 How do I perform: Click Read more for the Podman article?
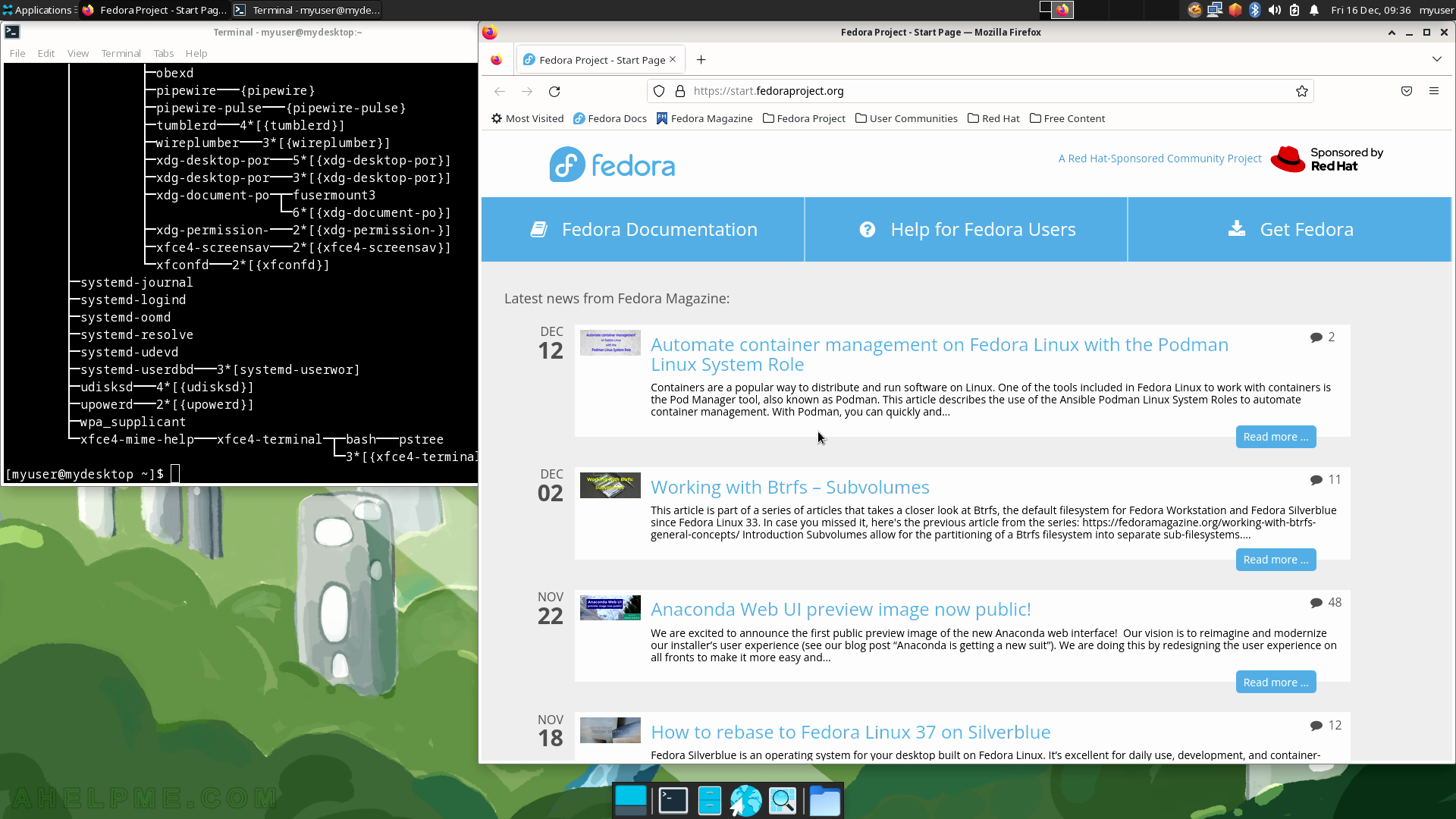[x=1276, y=437]
